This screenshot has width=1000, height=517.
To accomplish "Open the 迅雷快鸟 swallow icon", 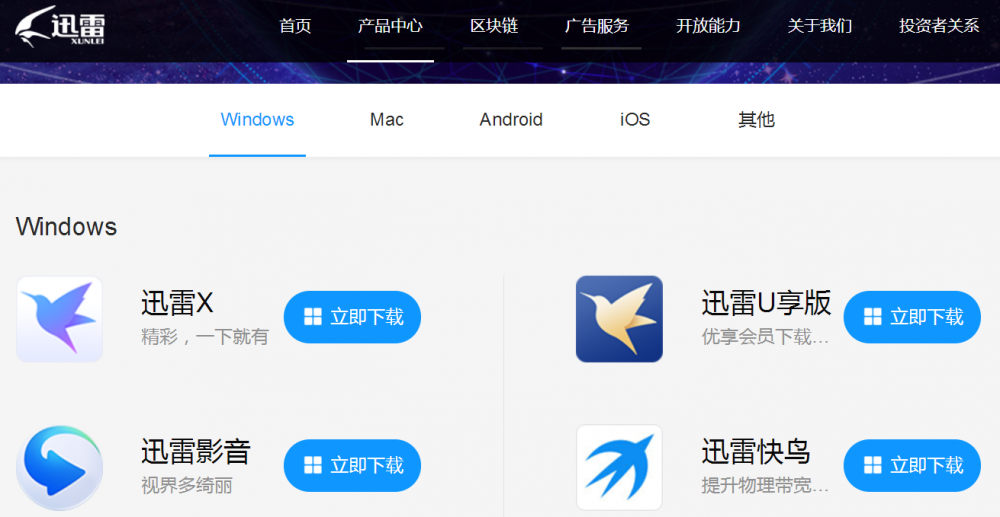I will (x=619, y=468).
